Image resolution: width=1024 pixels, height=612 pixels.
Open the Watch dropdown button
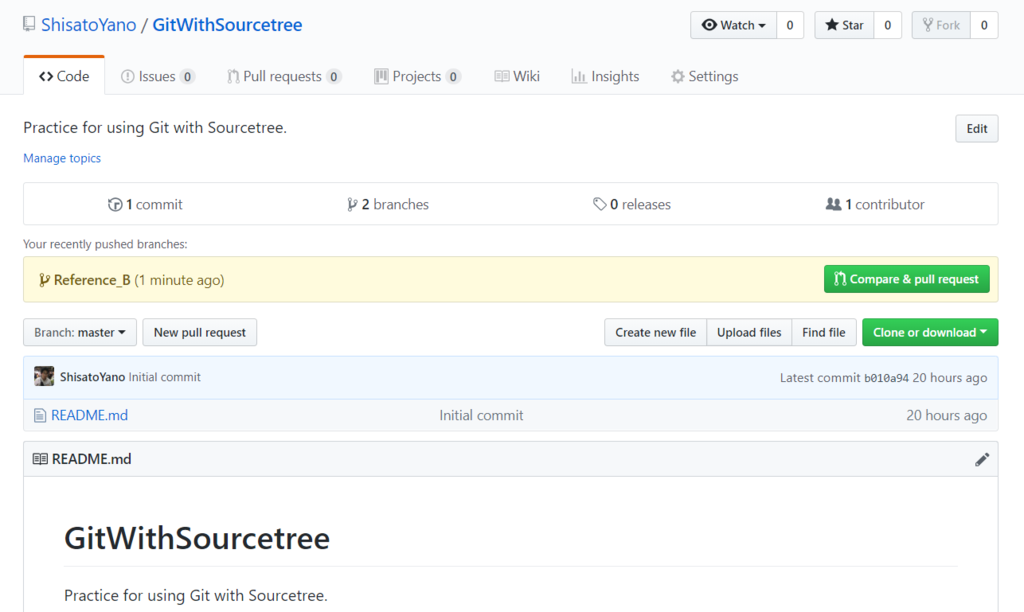733,25
